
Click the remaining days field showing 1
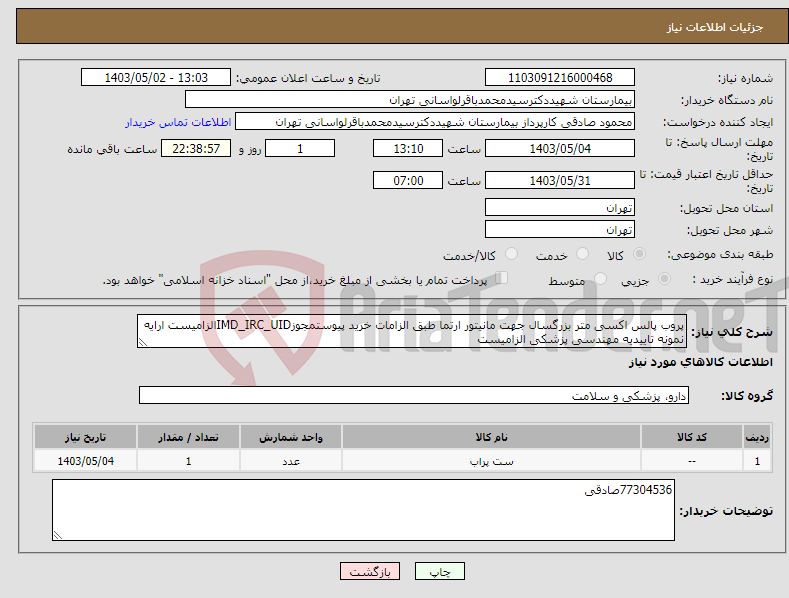(300, 148)
